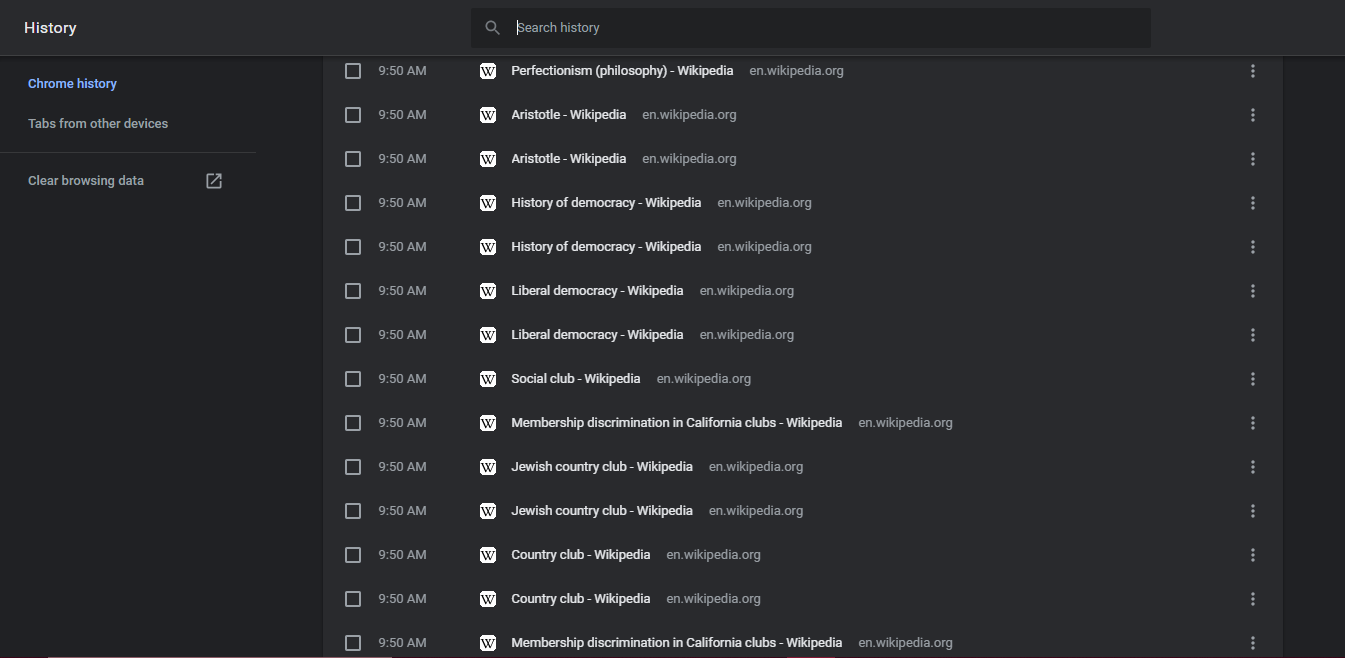Open Clear browsing data
This screenshot has width=1345, height=658.
point(86,181)
